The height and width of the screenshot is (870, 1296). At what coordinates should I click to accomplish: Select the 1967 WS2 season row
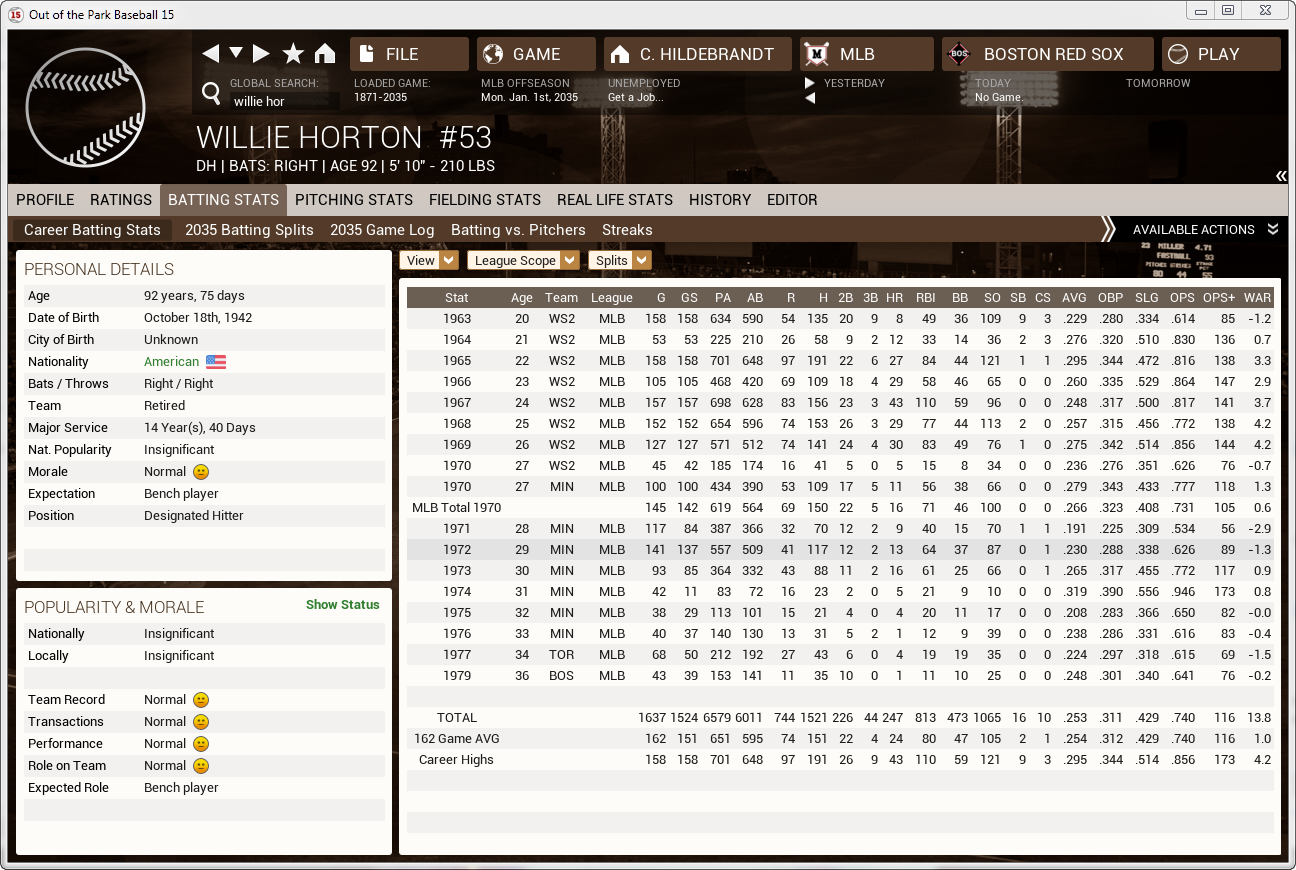point(840,403)
